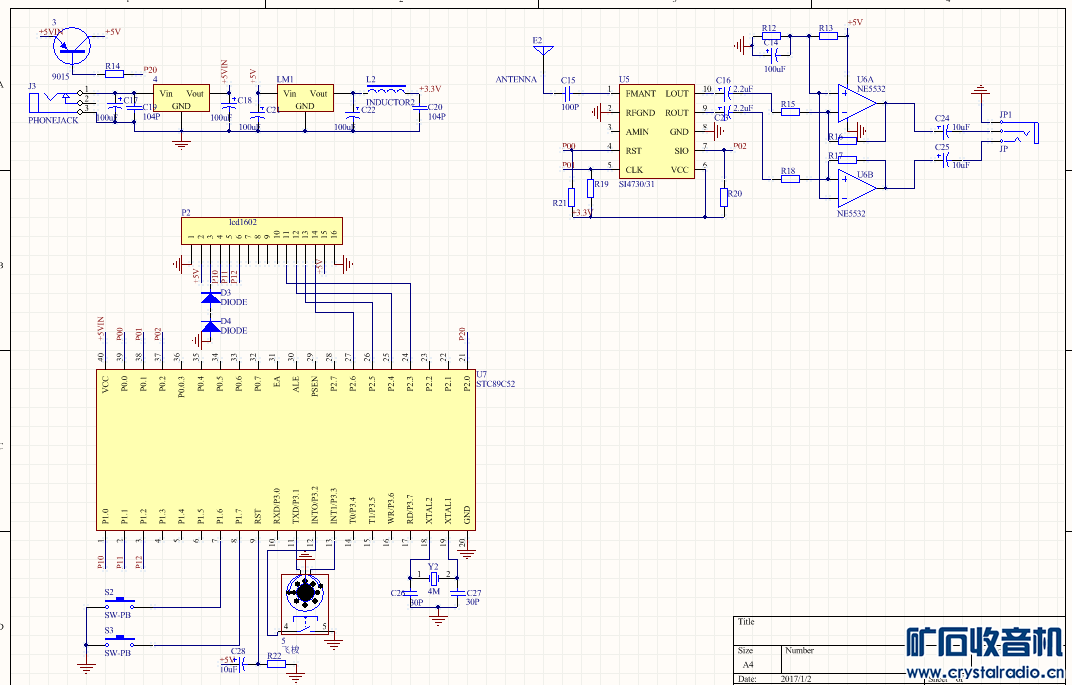Click the L2 inductor coil

(387, 90)
